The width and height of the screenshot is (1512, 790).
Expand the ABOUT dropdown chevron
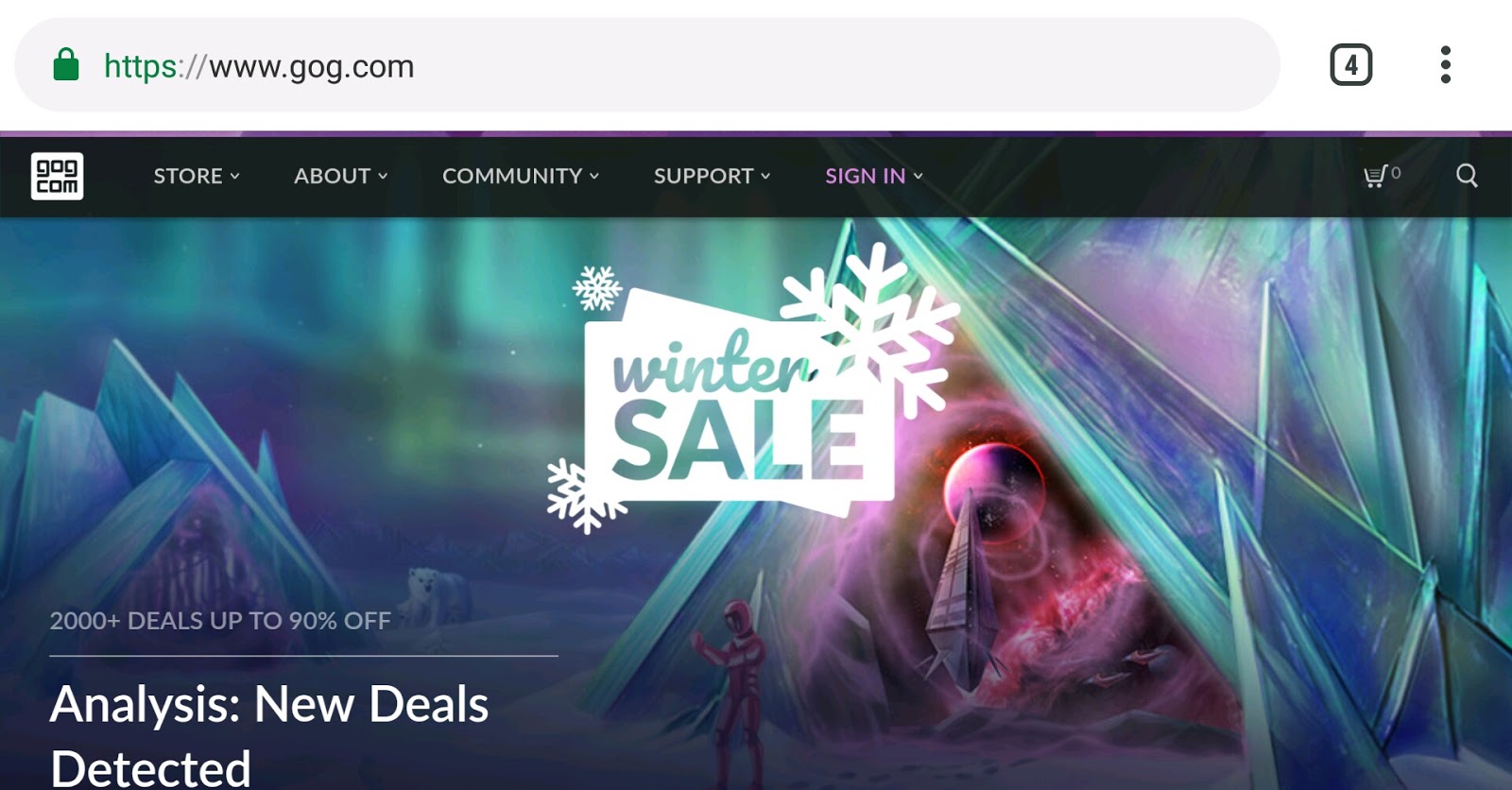point(383,176)
